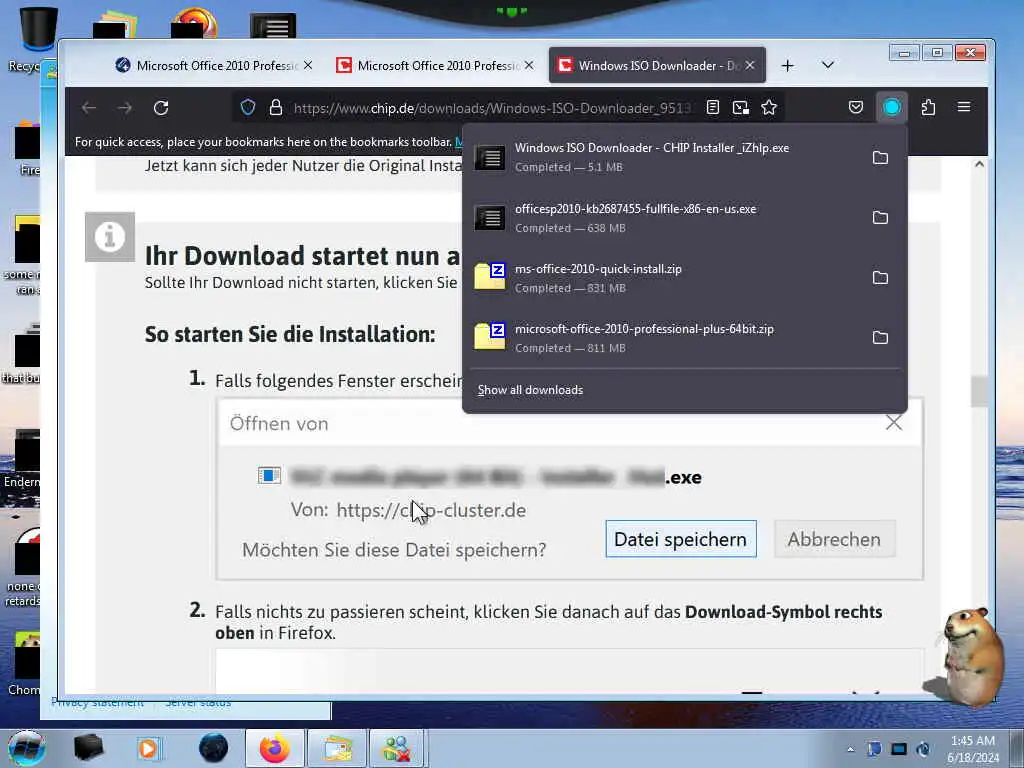
Task: Click the downloads toolbar button
Action: pyautogui.click(x=891, y=107)
